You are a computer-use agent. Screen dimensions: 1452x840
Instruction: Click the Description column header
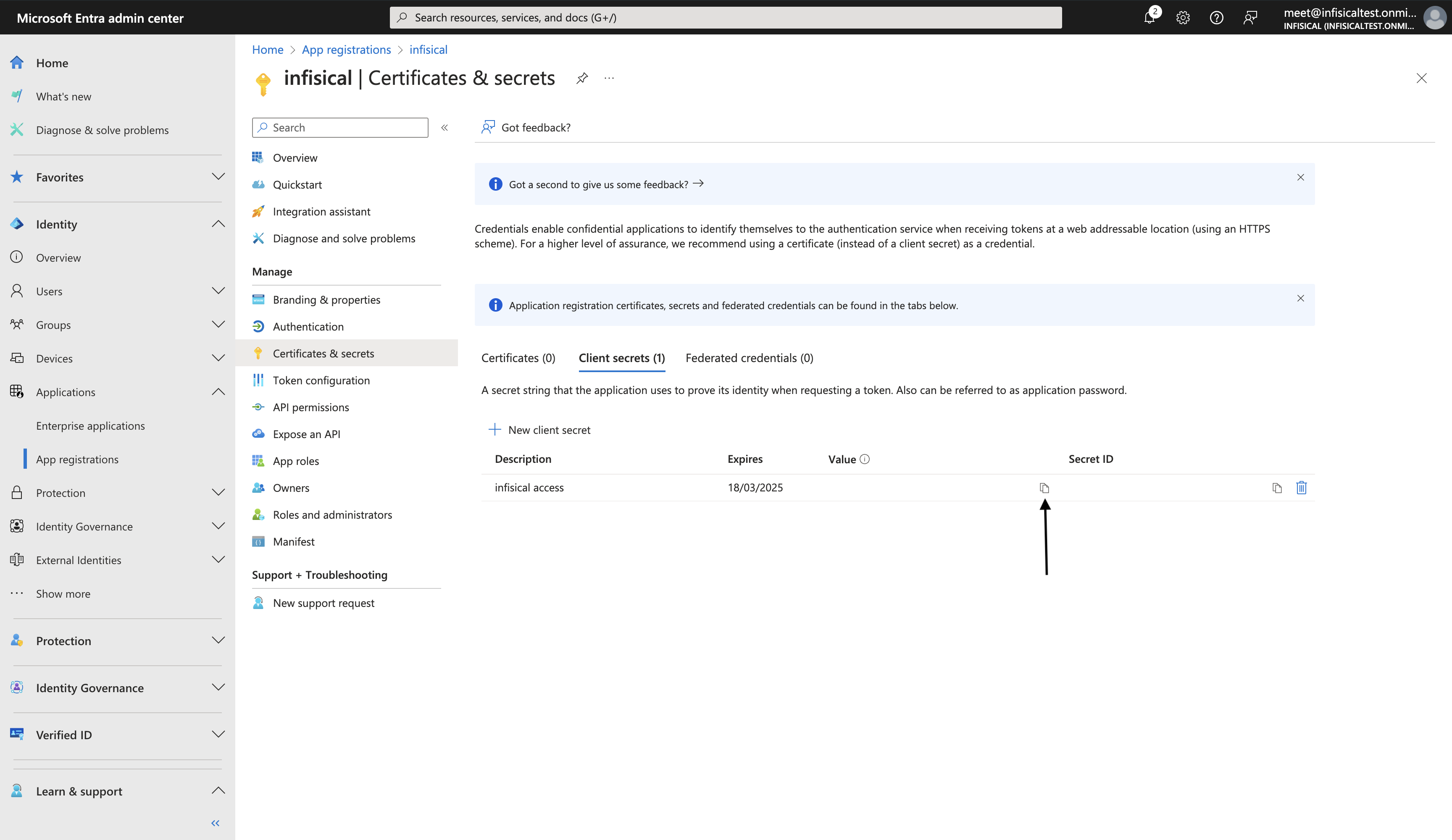(523, 459)
